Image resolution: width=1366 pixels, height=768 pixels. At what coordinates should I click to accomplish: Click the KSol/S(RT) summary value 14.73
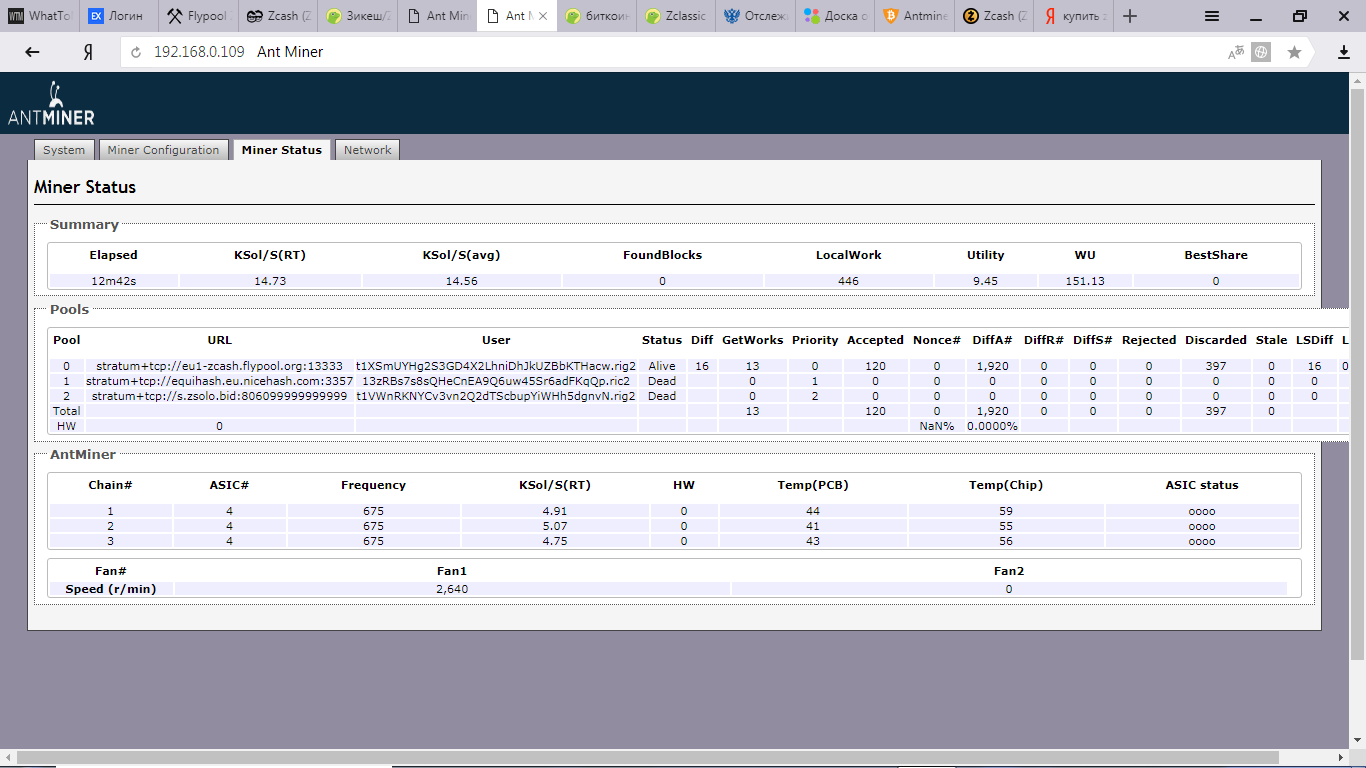coord(270,281)
